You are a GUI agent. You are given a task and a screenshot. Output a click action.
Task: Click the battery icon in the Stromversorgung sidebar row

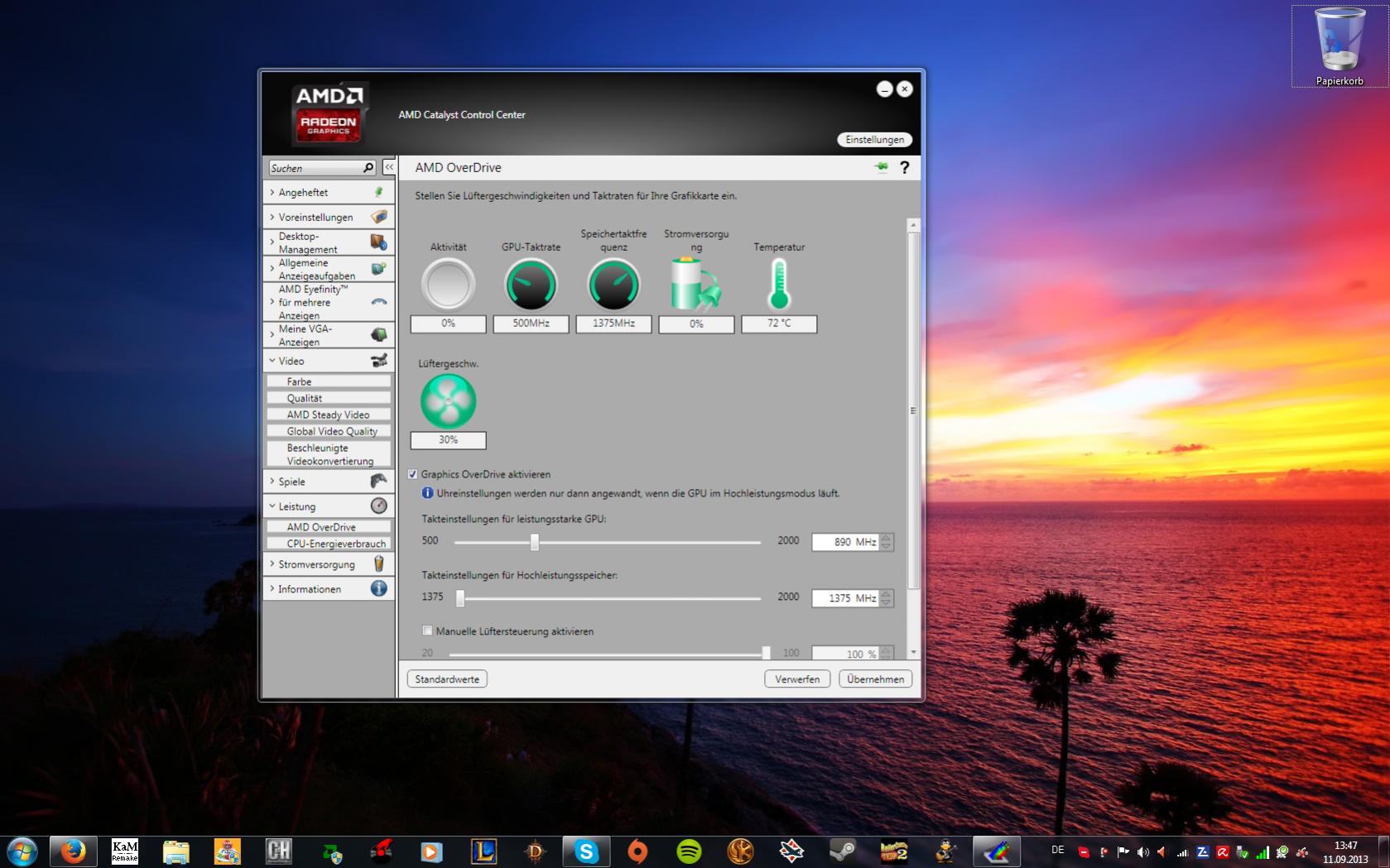[x=378, y=564]
